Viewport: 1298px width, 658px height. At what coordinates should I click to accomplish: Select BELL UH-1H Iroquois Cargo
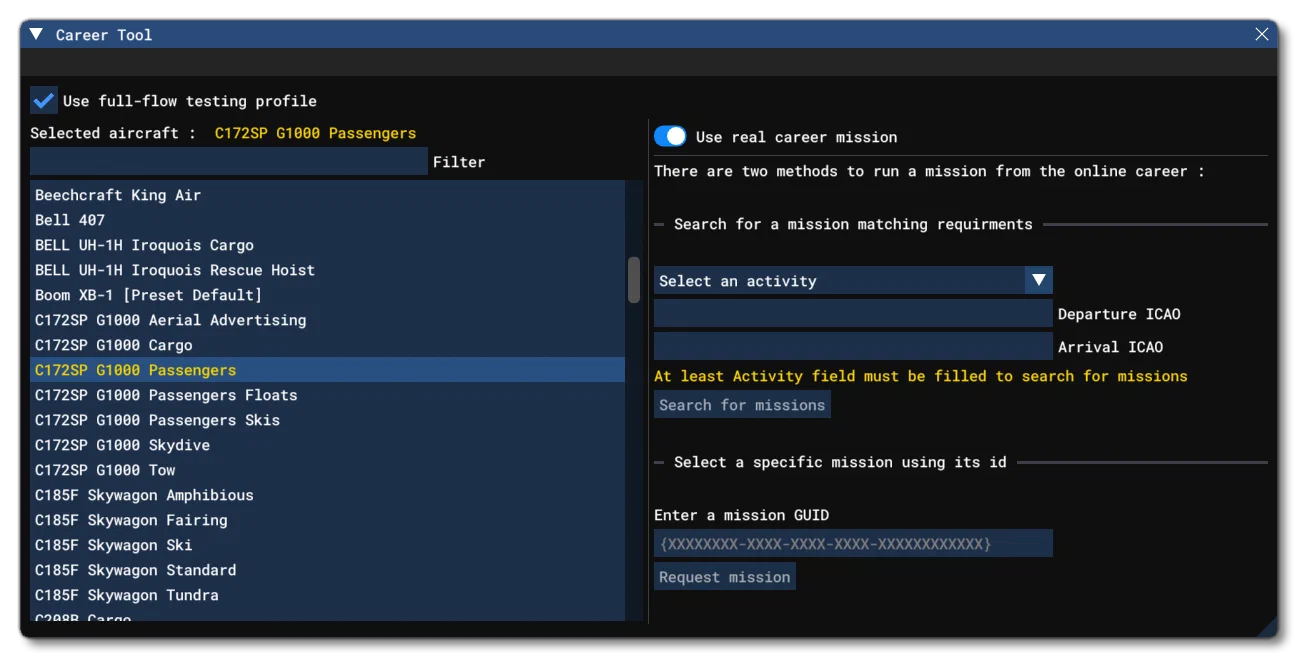327,245
